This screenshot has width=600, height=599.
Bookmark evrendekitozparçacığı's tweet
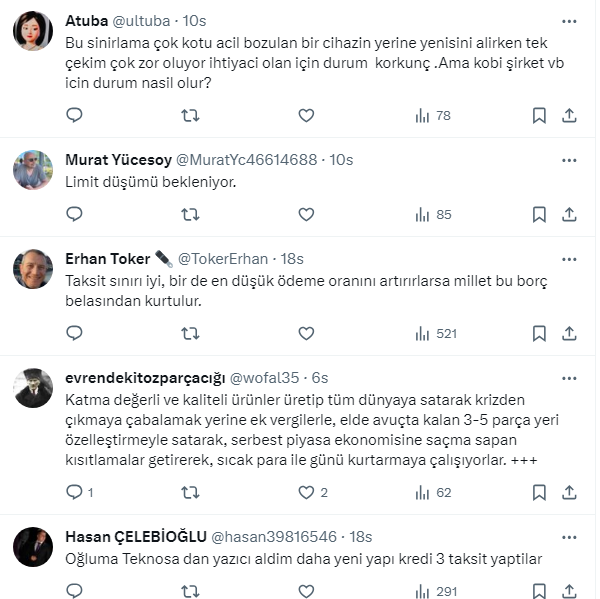pos(539,492)
